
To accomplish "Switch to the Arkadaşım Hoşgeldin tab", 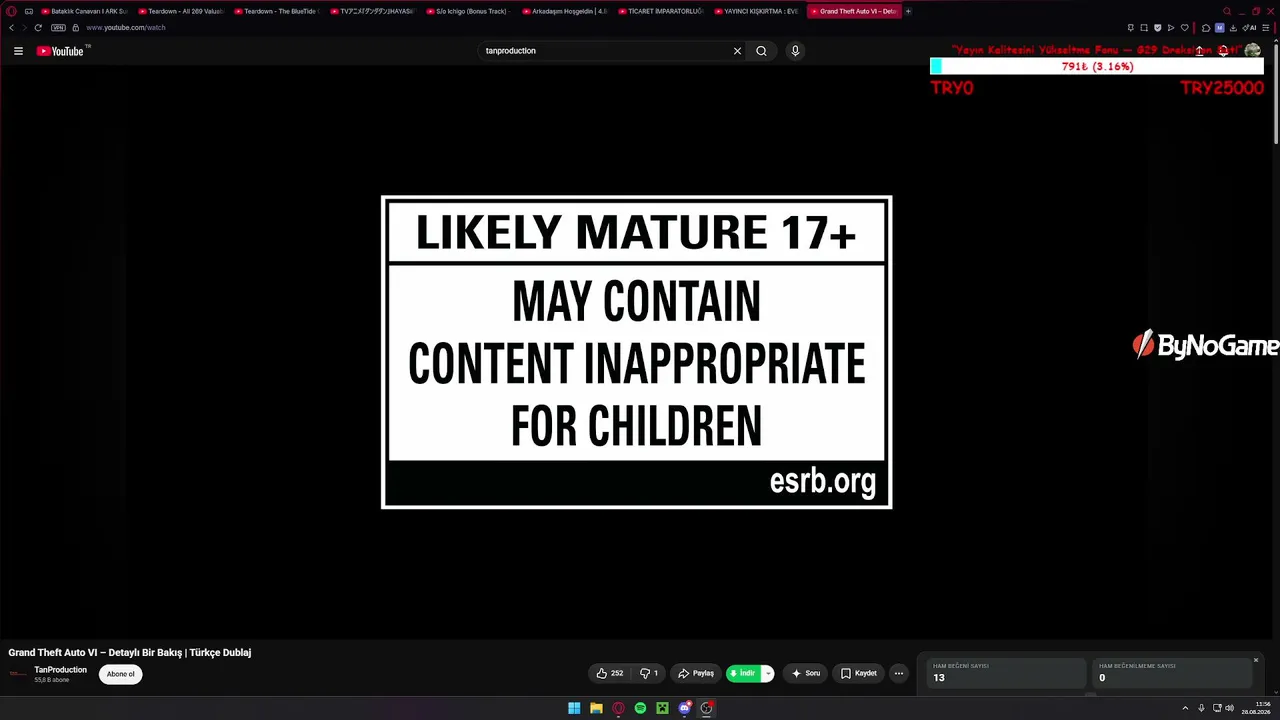I will click(564, 11).
